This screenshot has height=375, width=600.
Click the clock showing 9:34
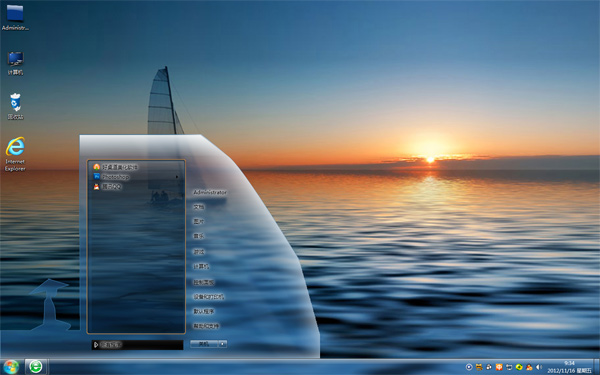(x=569, y=367)
